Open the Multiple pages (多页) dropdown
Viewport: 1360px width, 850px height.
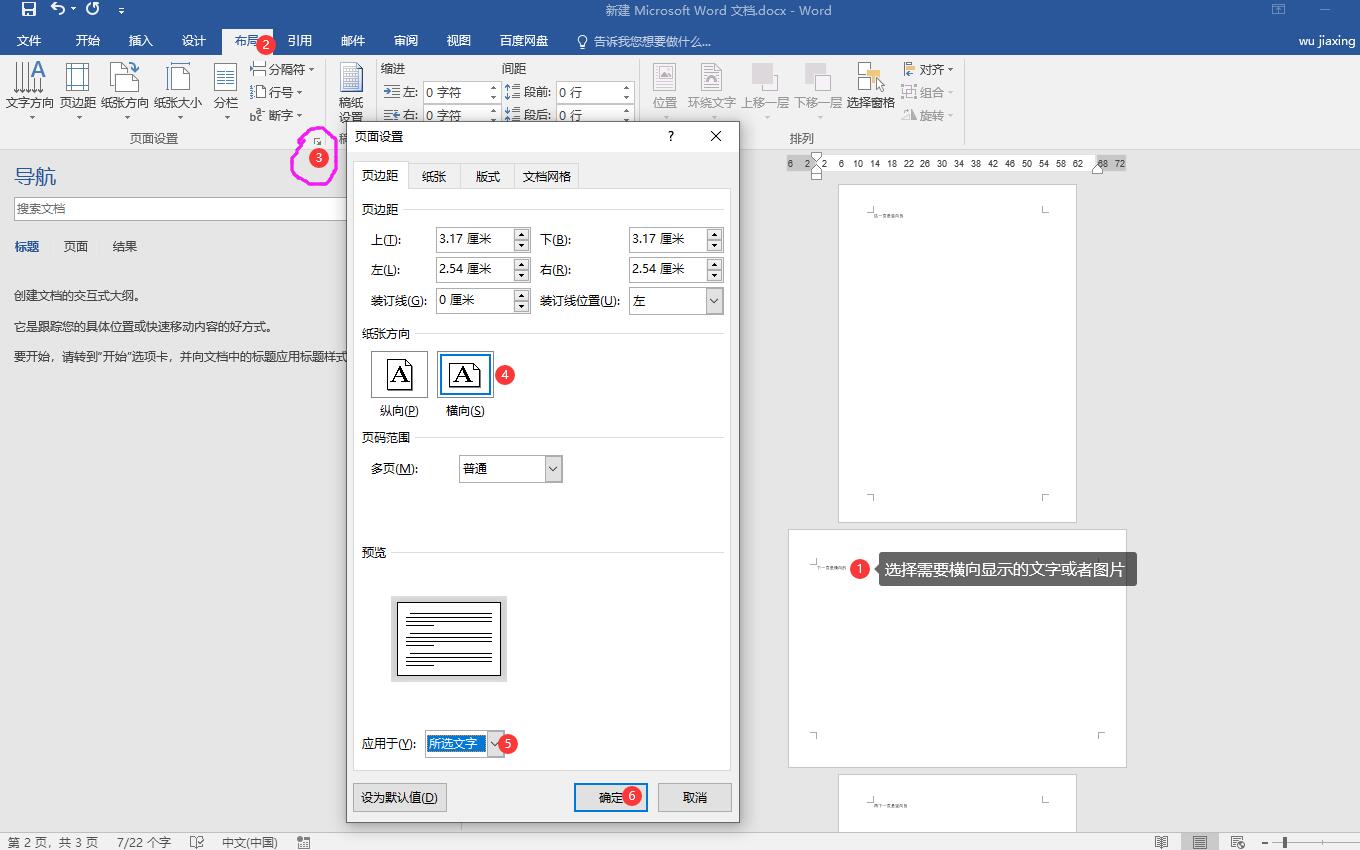click(x=553, y=469)
